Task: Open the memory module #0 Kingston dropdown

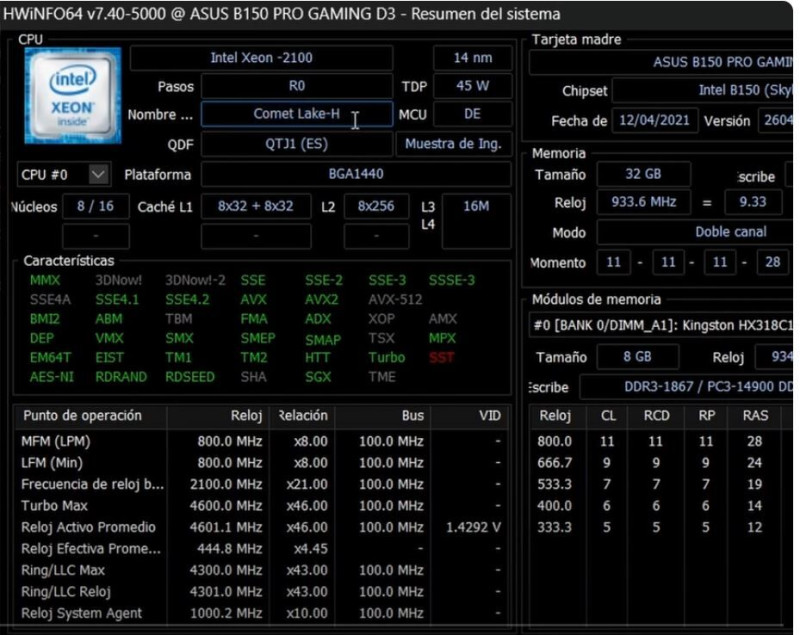Action: click(661, 325)
